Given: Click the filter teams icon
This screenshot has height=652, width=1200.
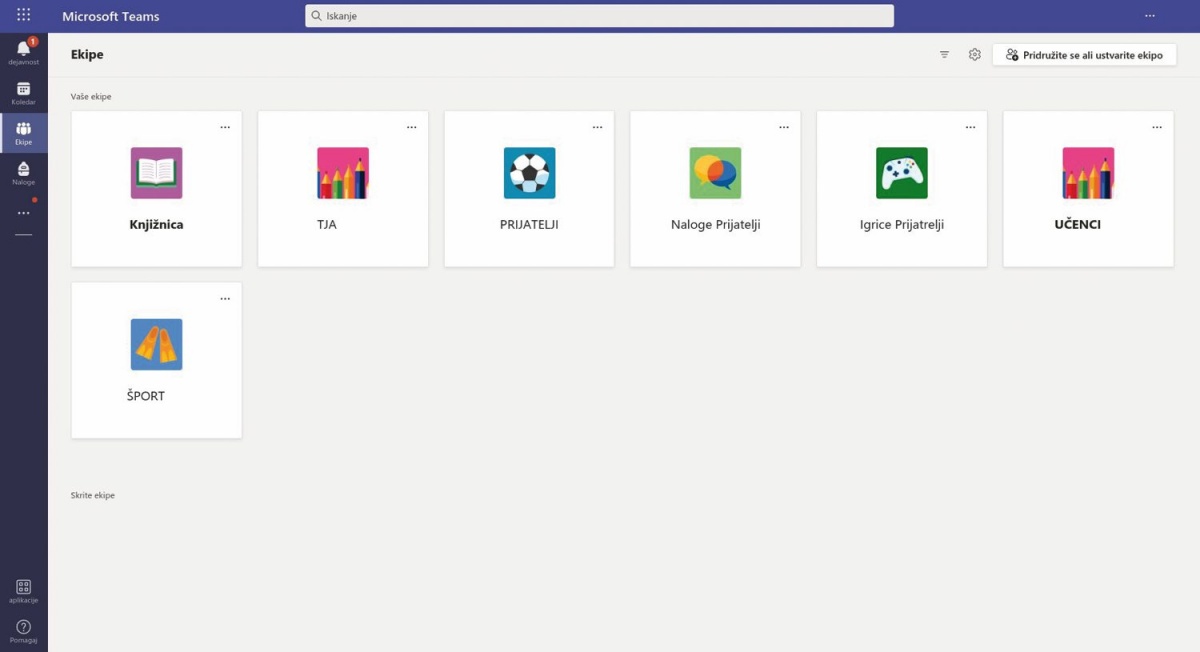Looking at the screenshot, I should tap(944, 55).
